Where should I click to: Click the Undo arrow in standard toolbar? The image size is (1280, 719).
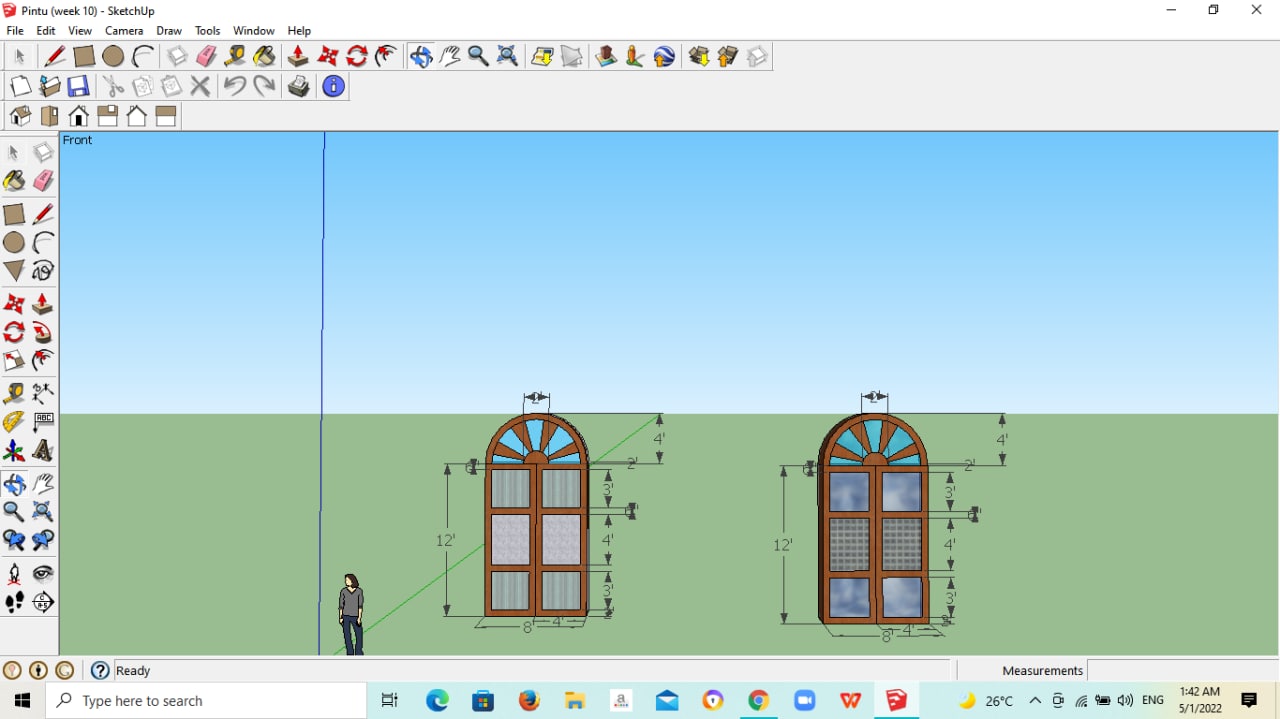pyautogui.click(x=234, y=87)
